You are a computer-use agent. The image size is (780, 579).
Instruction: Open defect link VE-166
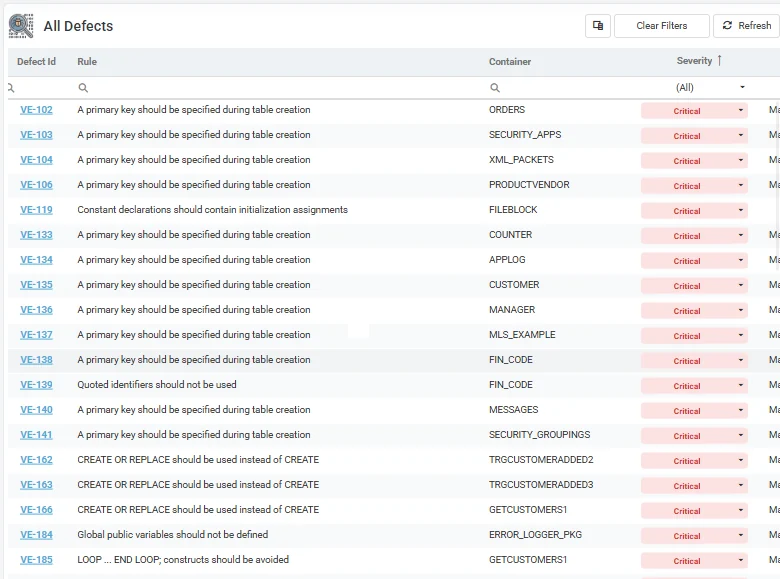36,510
